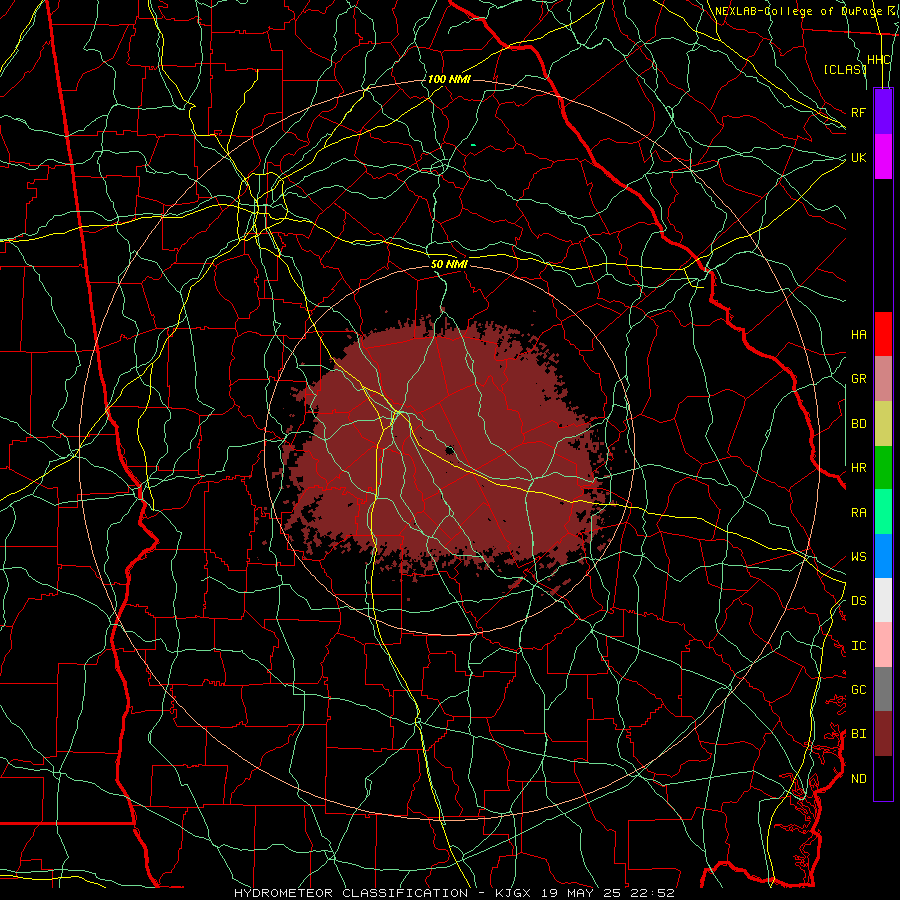Image resolution: width=900 pixels, height=900 pixels.
Task: Click the IC light pink legend swatch
Action: click(883, 645)
